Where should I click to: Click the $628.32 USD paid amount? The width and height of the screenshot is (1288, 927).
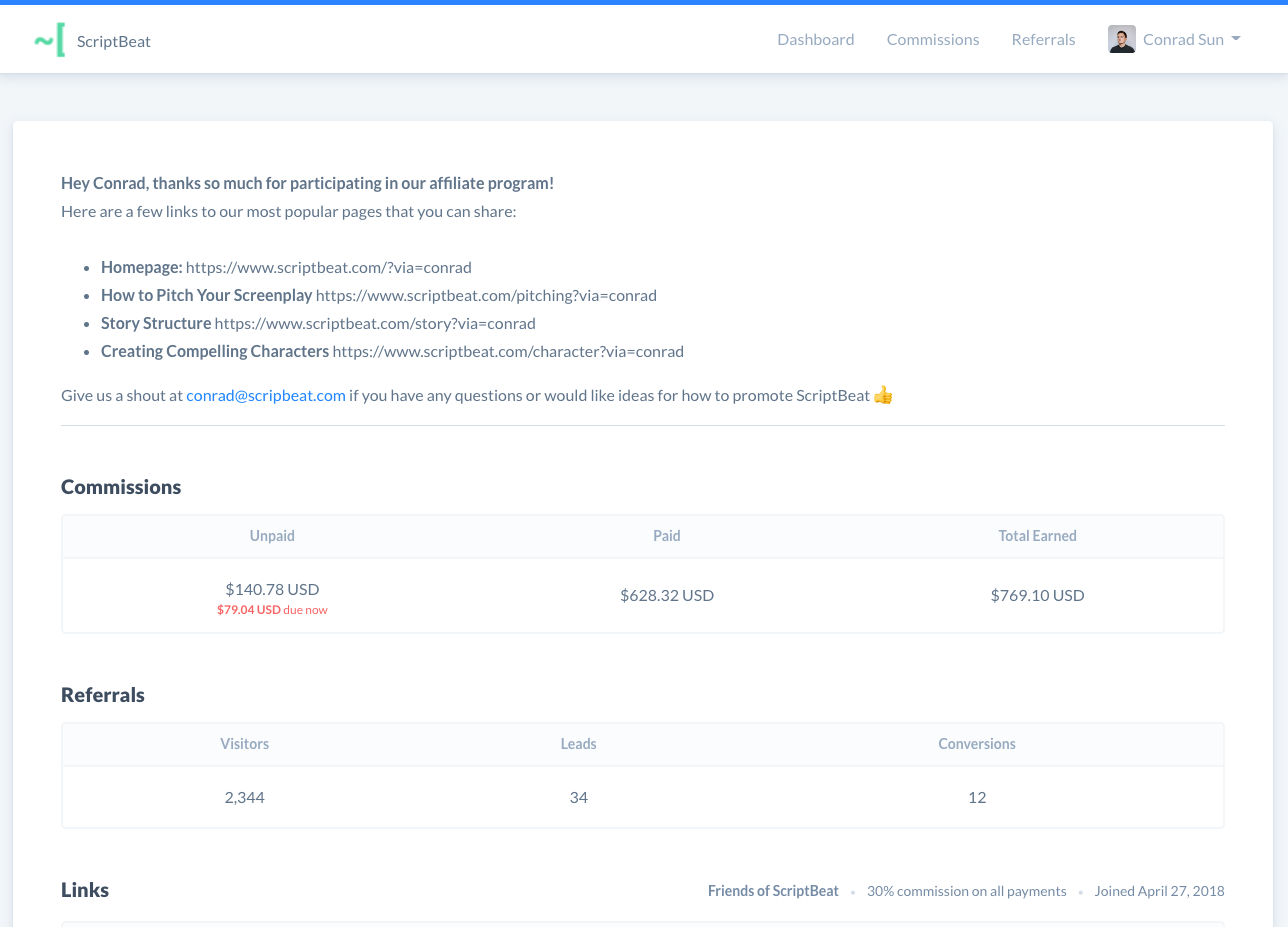[x=667, y=595]
